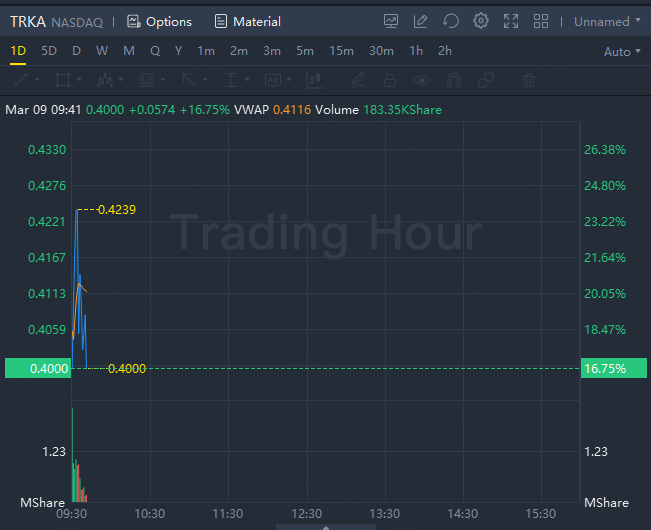Open the Material document icon
This screenshot has width=651, height=530.
[x=221, y=21]
